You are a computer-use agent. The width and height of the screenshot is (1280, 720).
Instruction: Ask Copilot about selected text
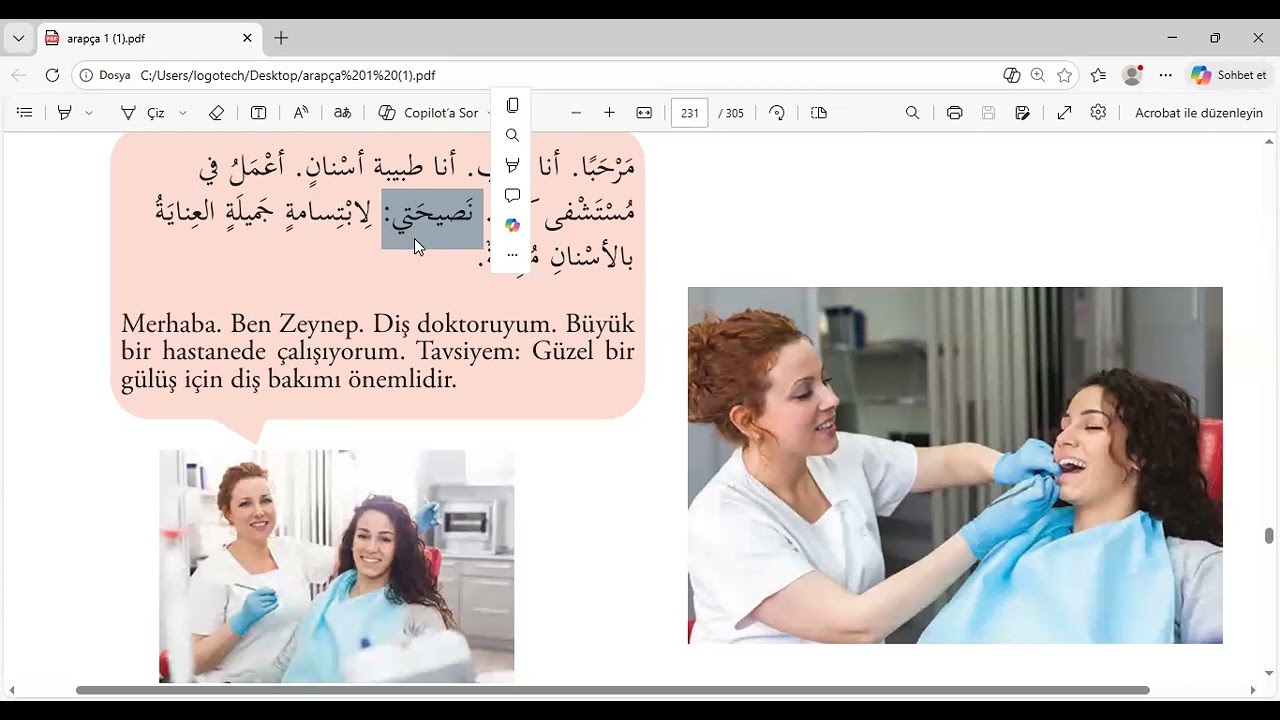tap(512, 225)
